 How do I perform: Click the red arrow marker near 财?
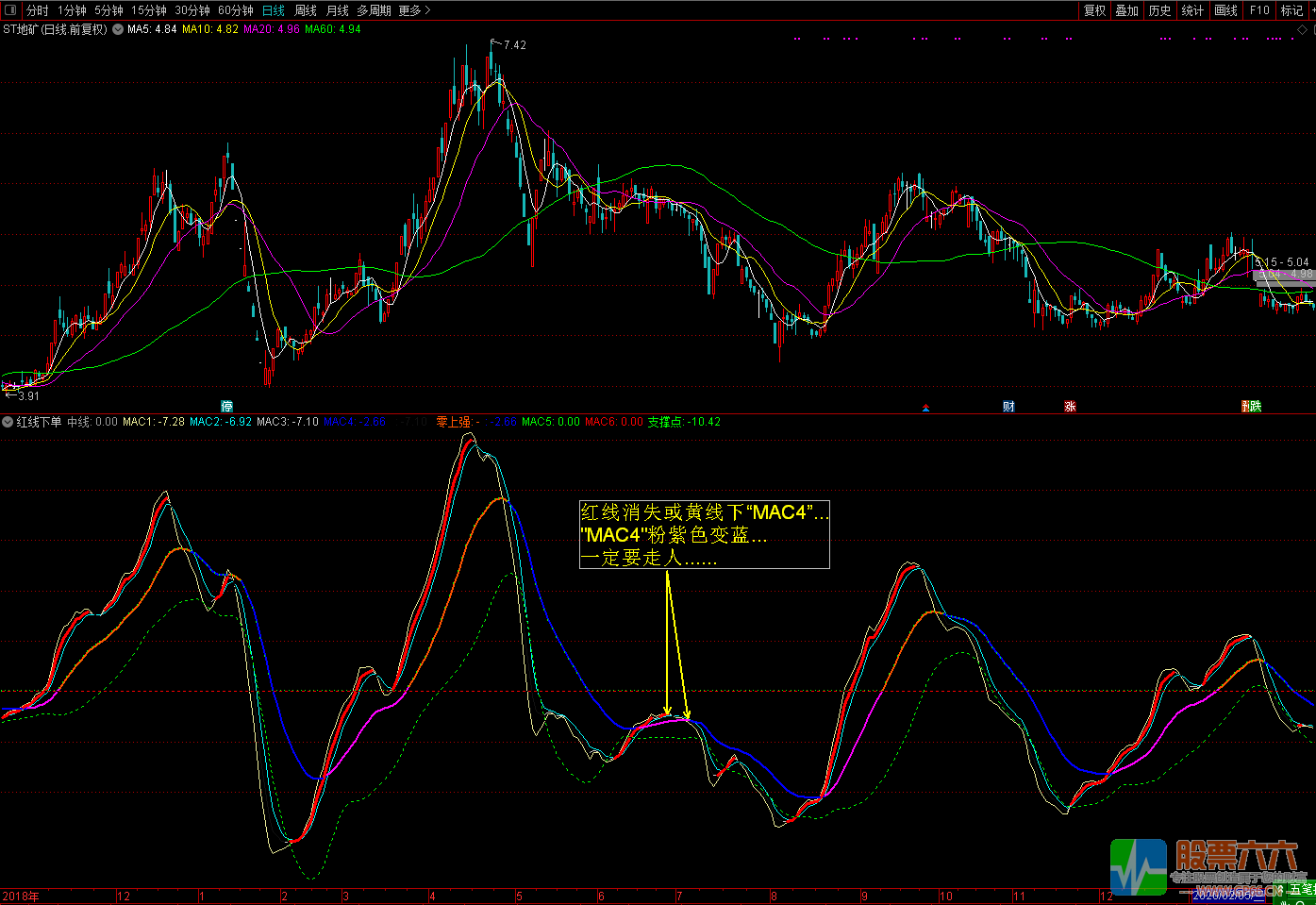925,408
